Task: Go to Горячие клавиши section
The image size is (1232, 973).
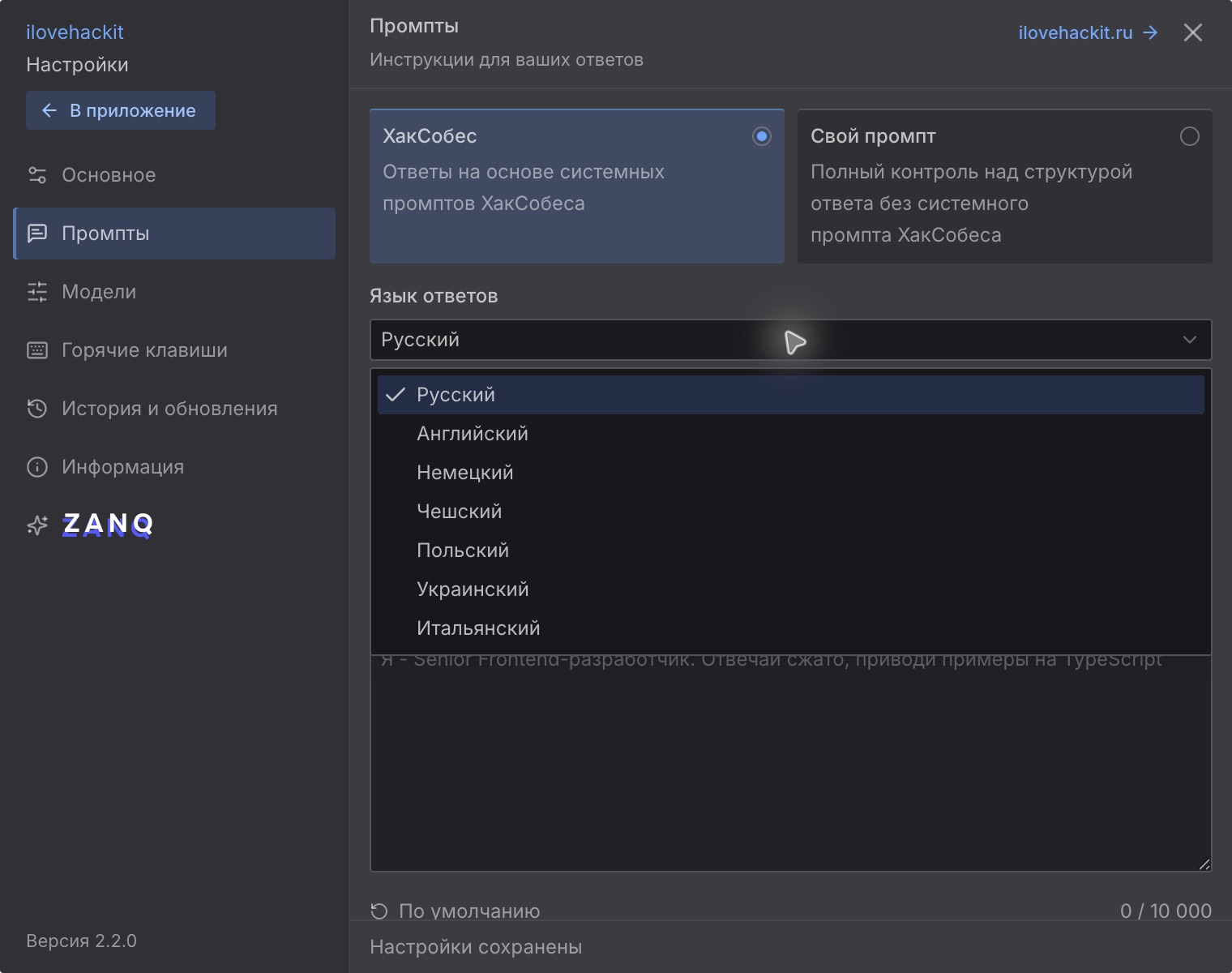Action: pos(174,350)
